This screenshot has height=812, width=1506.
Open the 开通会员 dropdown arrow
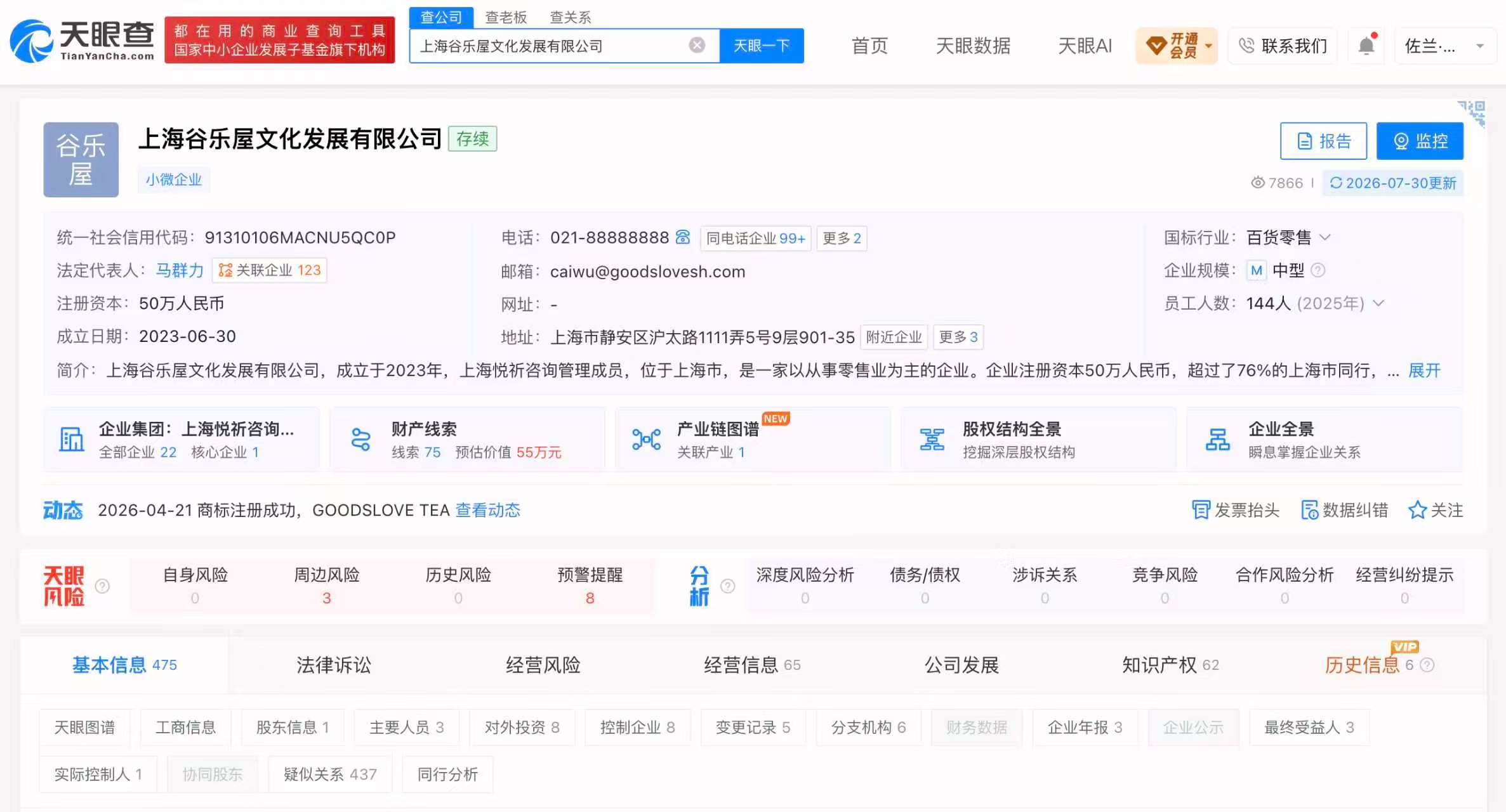1208,46
